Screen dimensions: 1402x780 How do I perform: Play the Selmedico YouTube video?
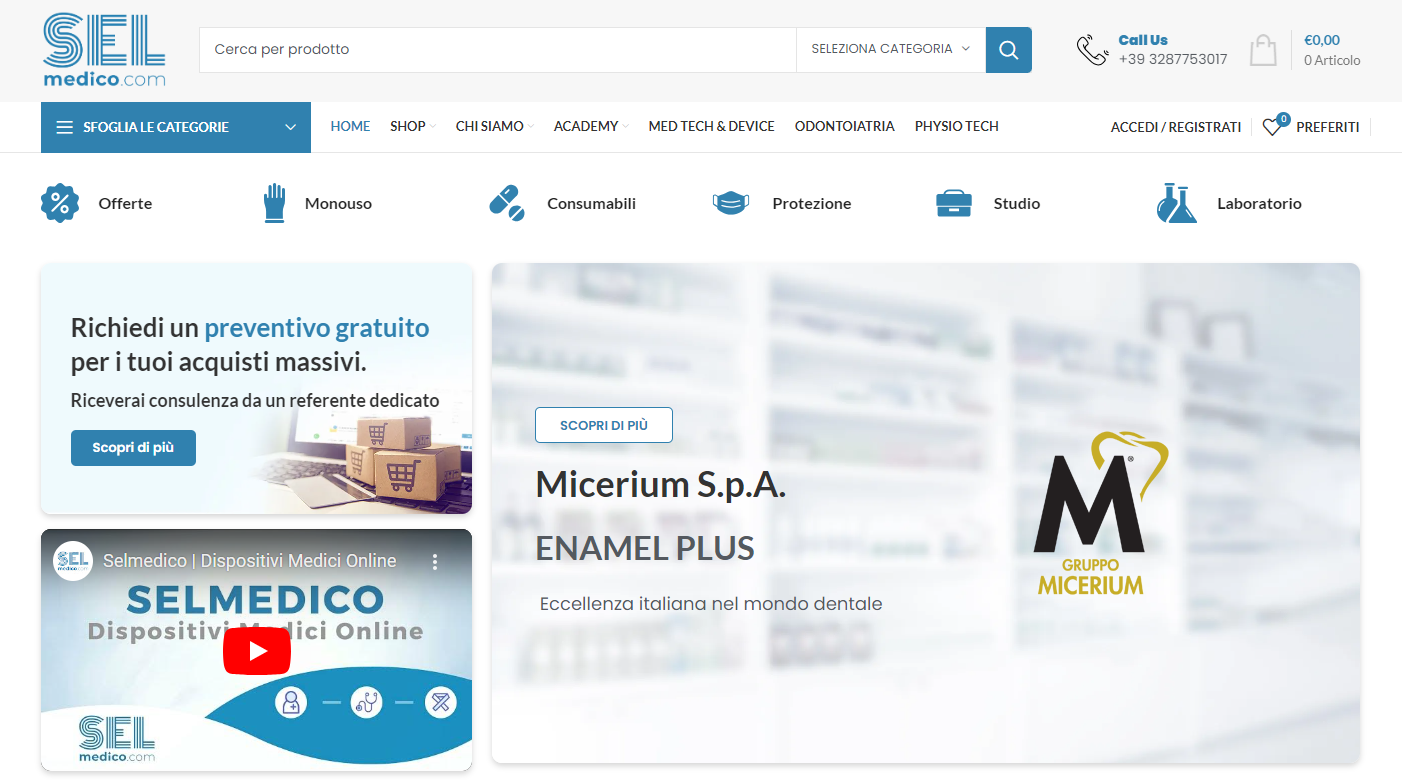[x=257, y=651]
